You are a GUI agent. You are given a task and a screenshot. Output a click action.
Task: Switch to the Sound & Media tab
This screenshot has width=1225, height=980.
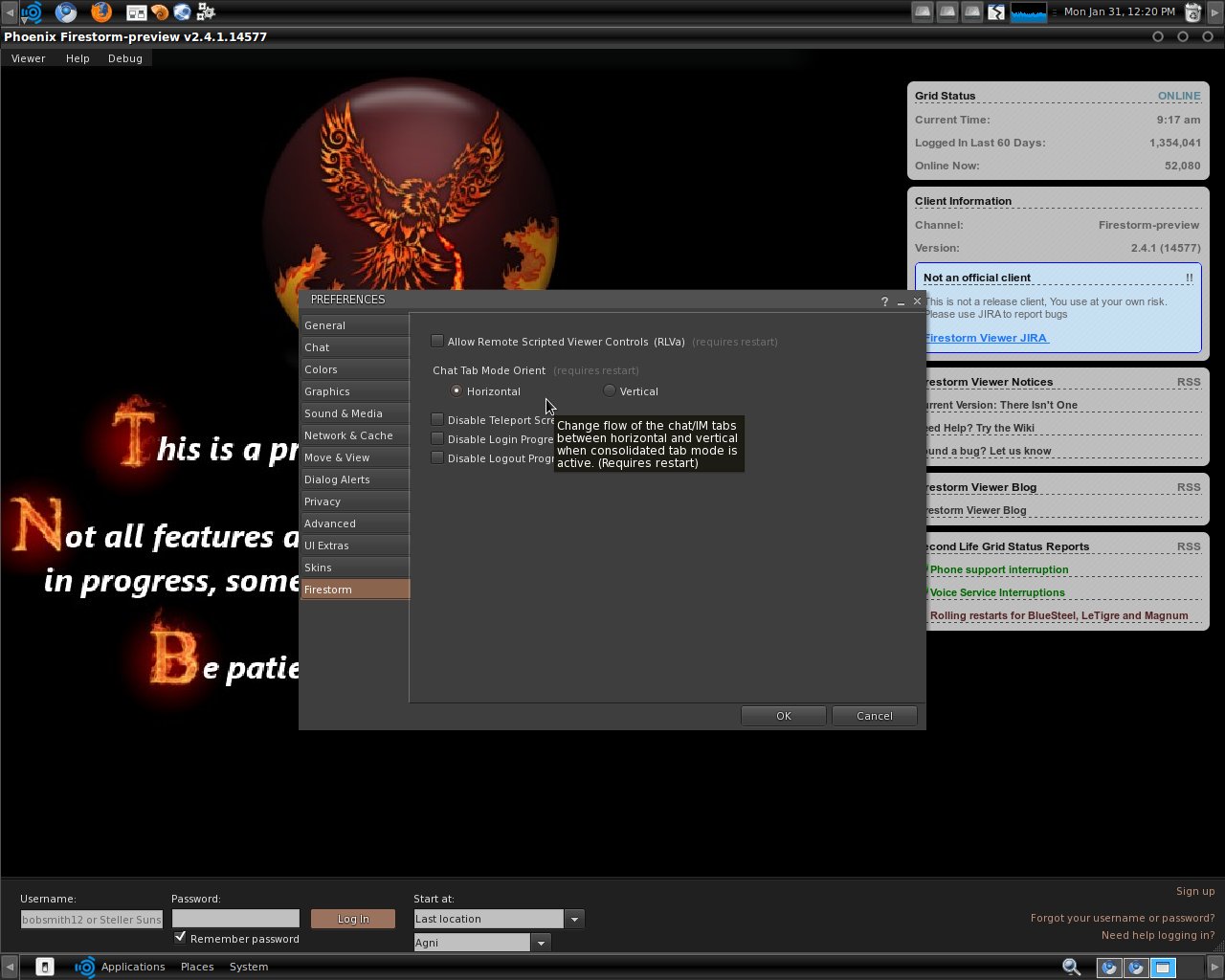(355, 413)
